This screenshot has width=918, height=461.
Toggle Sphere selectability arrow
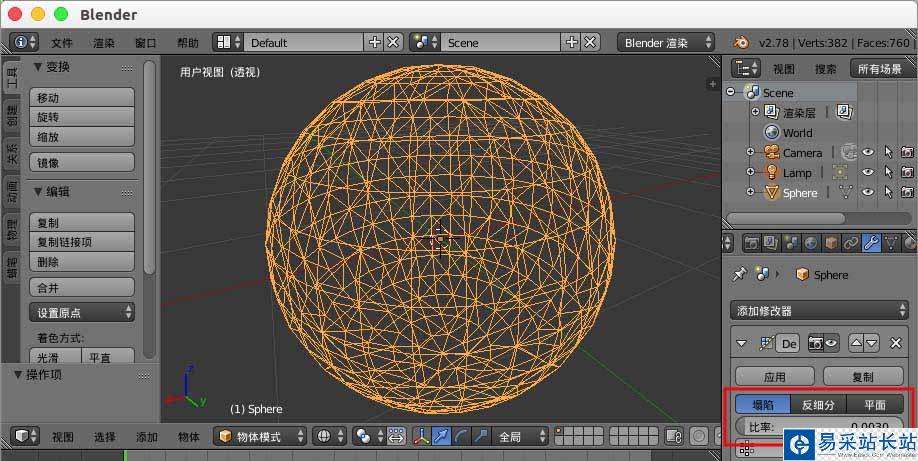pyautogui.click(x=888, y=192)
